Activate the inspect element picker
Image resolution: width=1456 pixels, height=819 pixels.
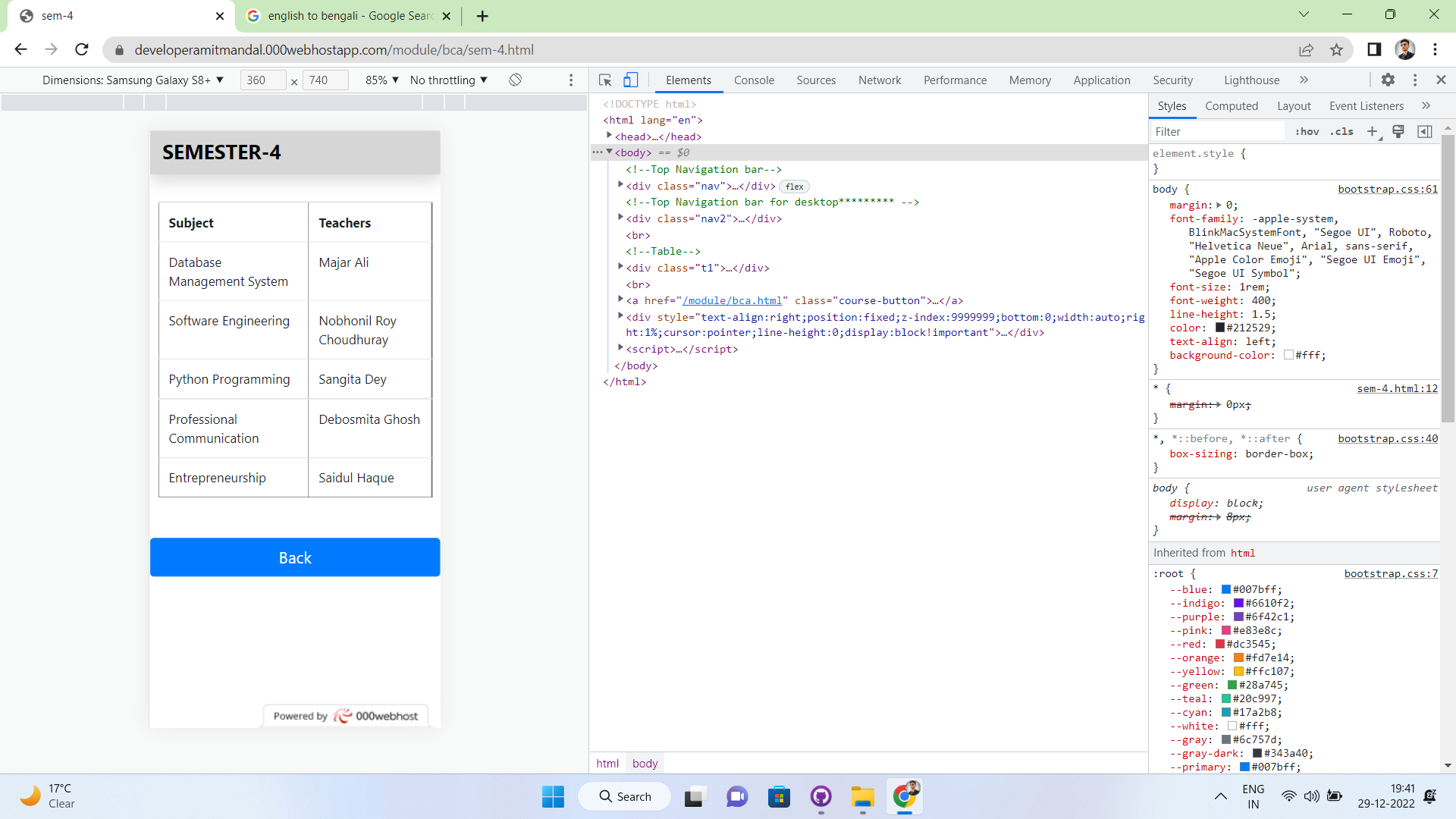click(605, 80)
